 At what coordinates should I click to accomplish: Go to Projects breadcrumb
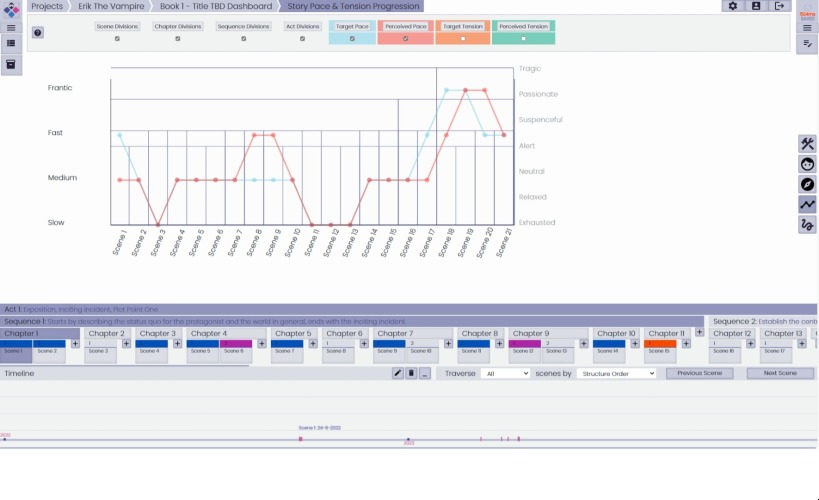47,6
